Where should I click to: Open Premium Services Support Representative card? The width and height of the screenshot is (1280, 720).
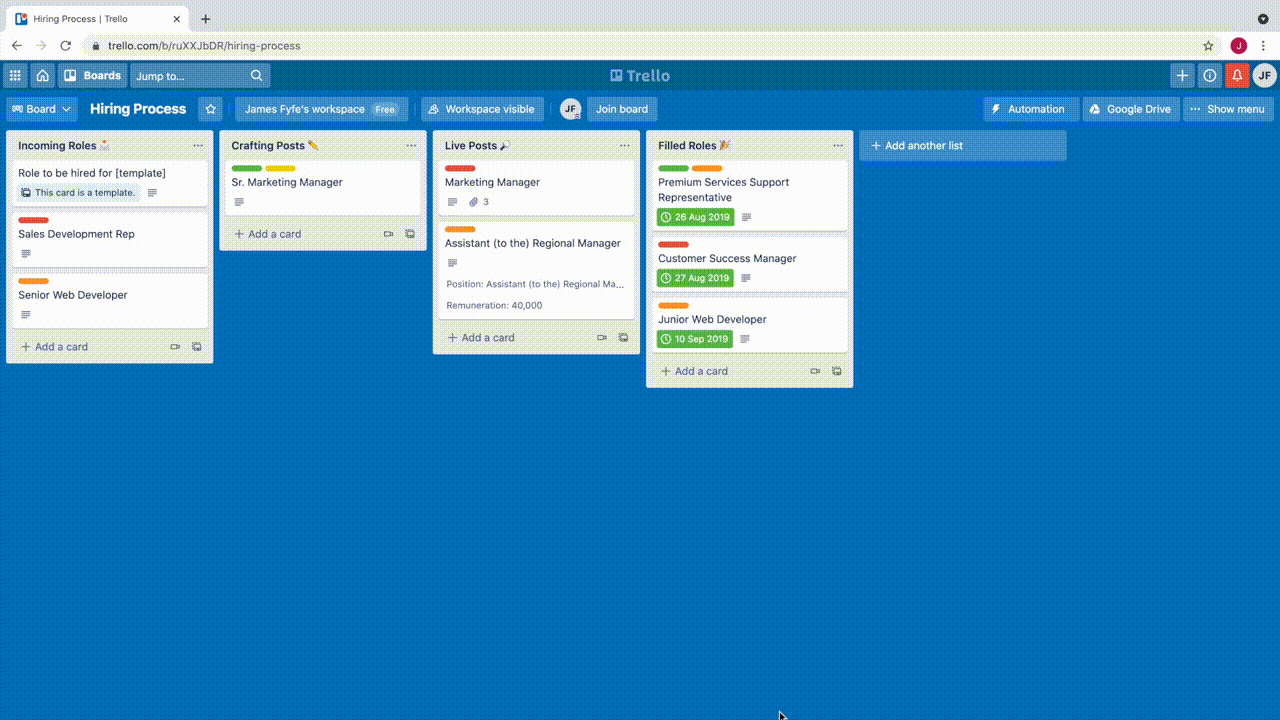[749, 196]
